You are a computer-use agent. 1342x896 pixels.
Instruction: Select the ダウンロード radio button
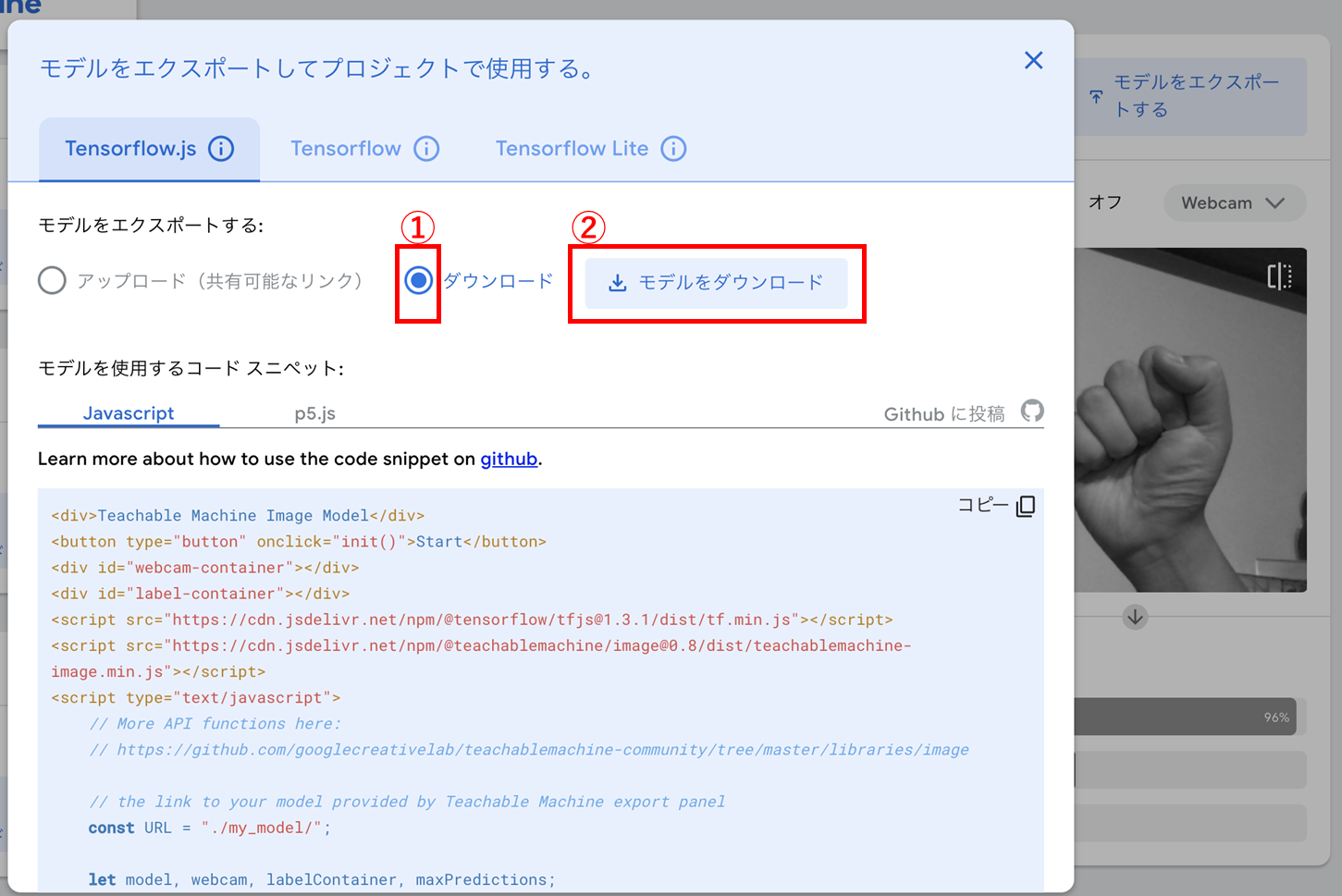418,280
